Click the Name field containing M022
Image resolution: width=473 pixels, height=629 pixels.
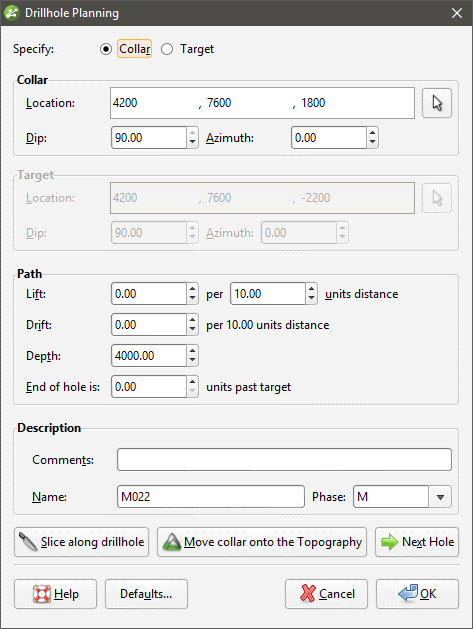211,497
